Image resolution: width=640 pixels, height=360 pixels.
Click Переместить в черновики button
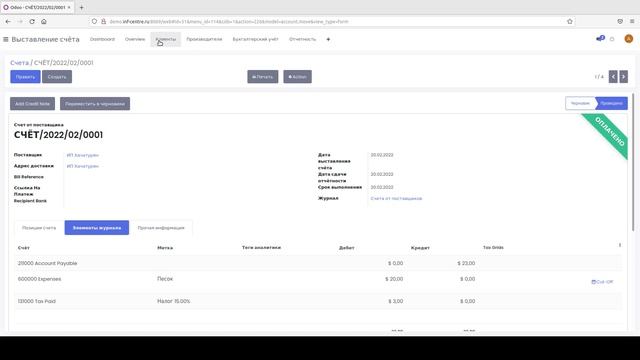pos(95,104)
